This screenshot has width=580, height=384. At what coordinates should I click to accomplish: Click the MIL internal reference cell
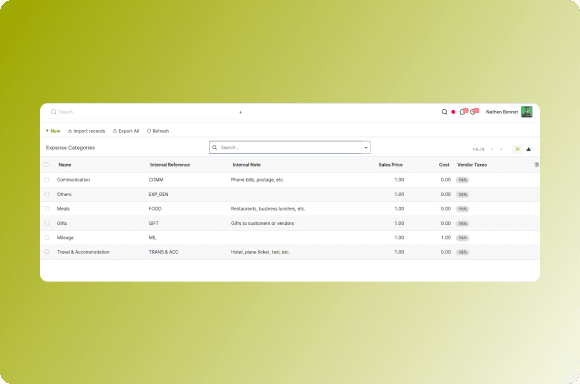(x=152, y=238)
